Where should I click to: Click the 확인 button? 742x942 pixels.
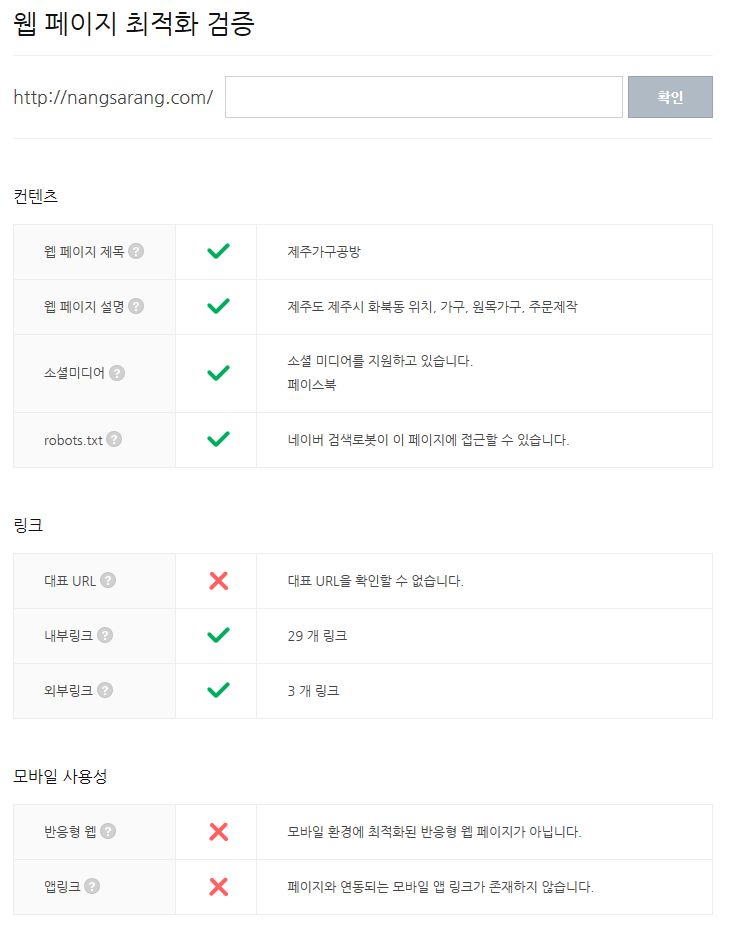point(670,97)
